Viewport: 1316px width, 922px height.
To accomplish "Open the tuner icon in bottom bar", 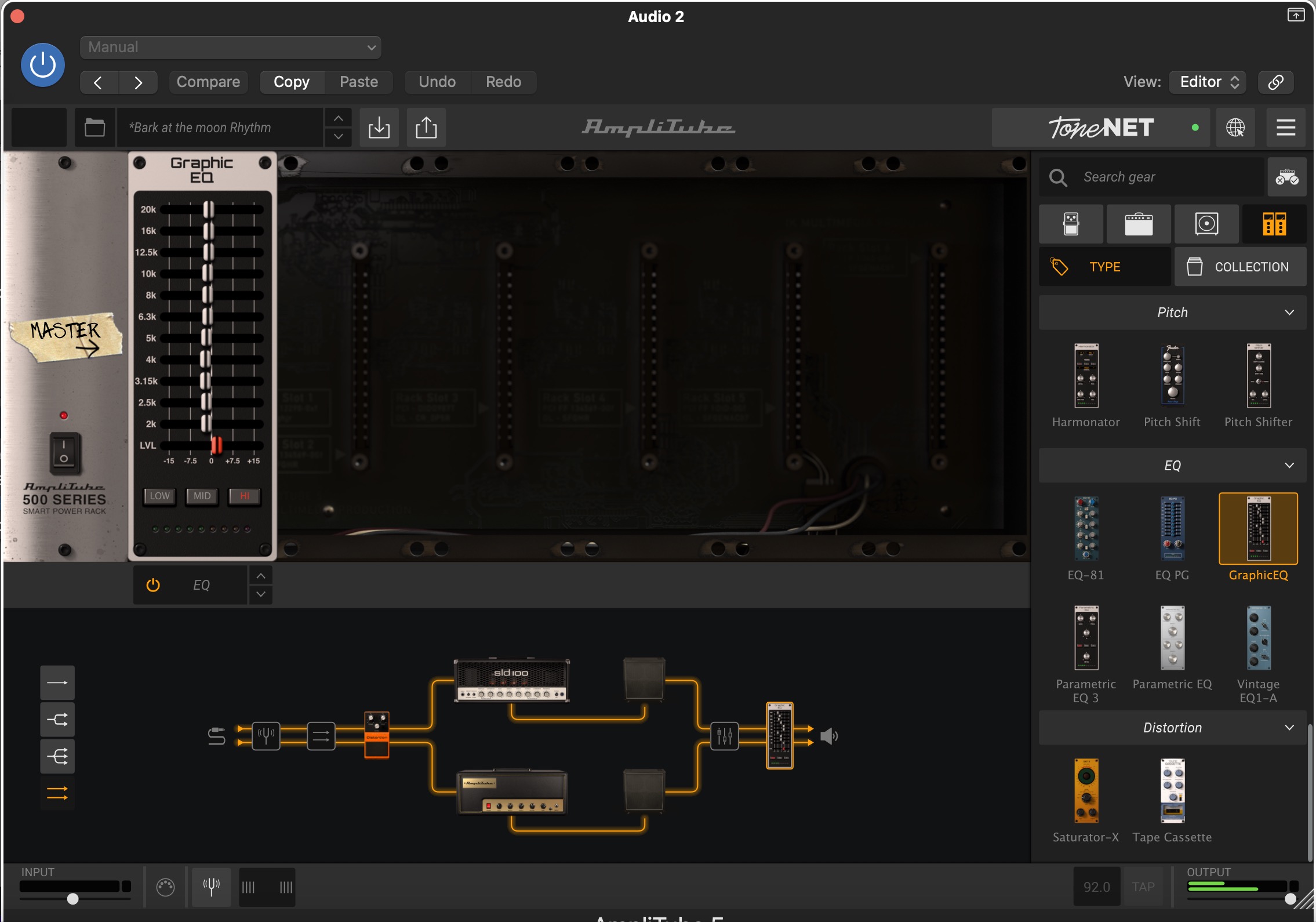I will (211, 887).
